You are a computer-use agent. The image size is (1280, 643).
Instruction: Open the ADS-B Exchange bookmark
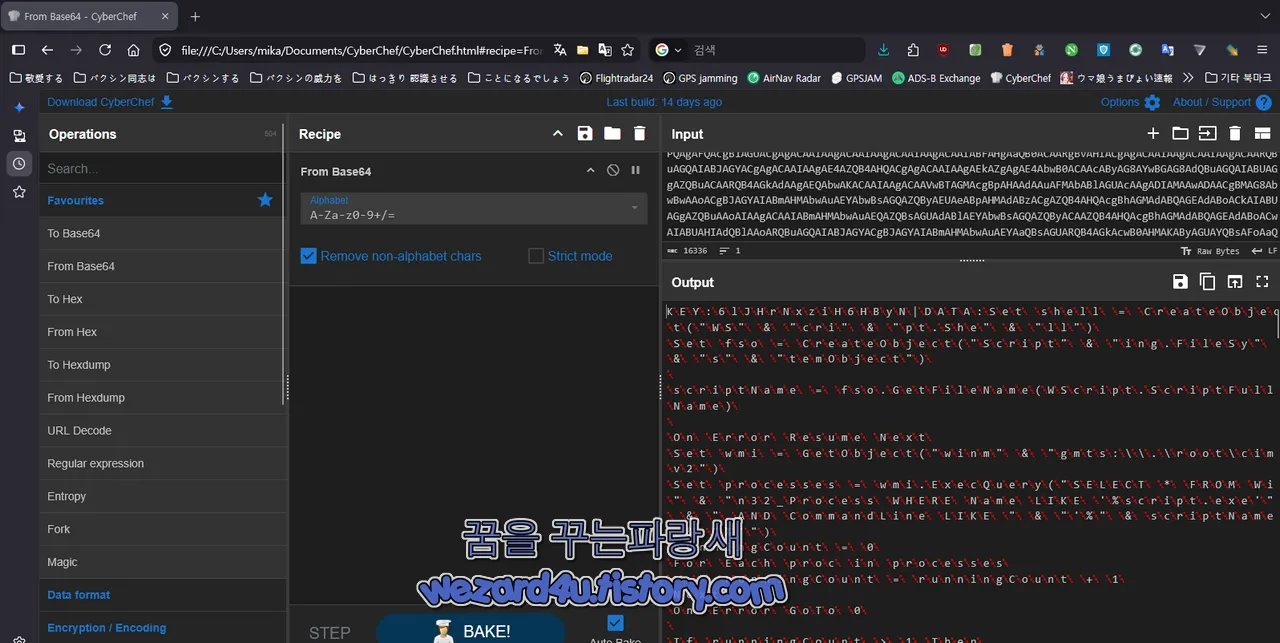pyautogui.click(x=936, y=77)
